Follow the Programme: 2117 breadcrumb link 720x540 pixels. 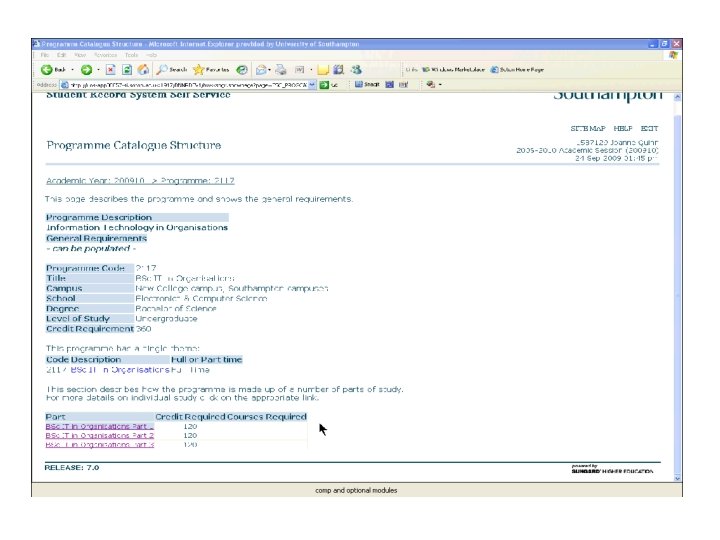(198, 181)
